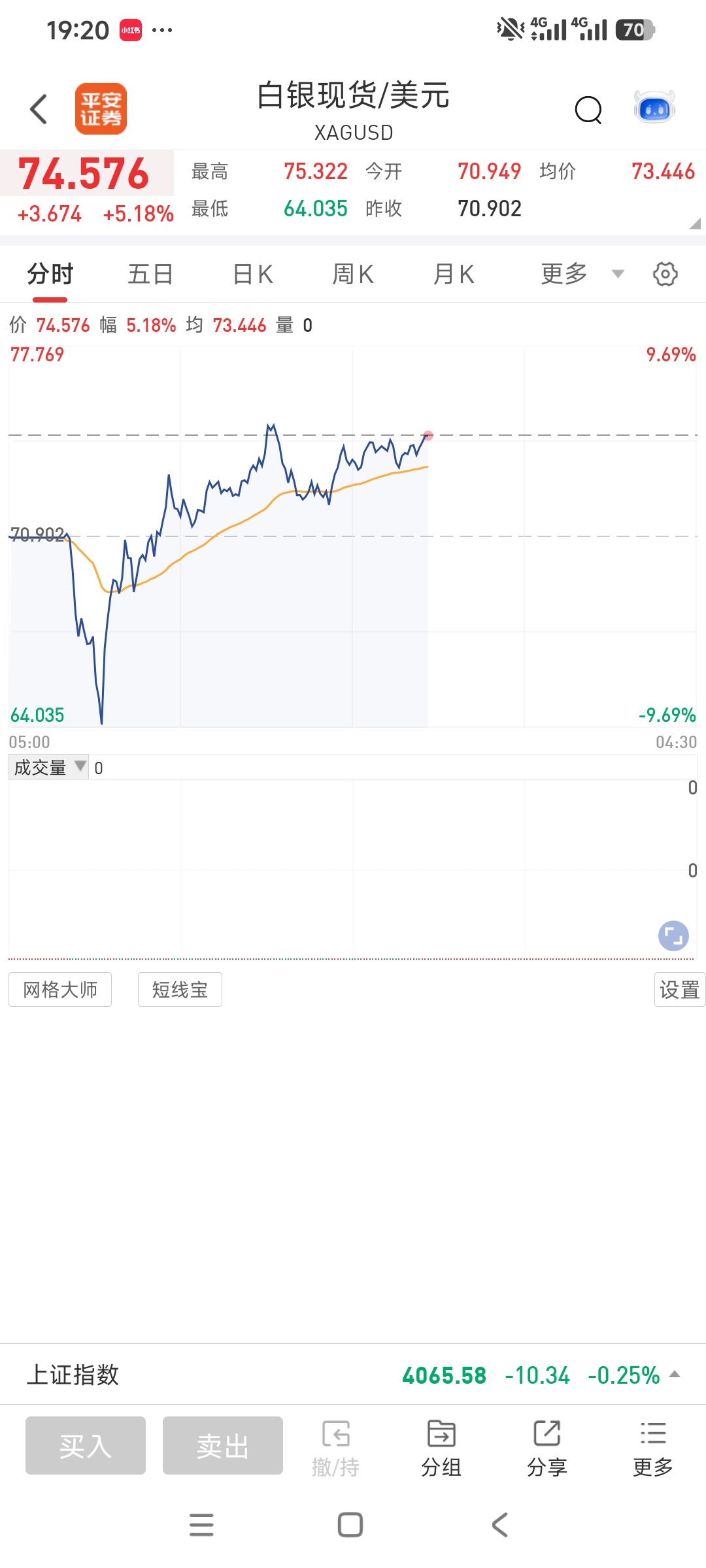Open chart settings gear icon
The image size is (706, 1568).
[x=665, y=274]
